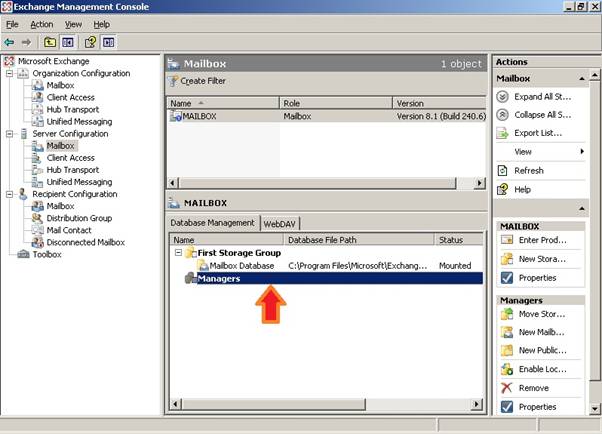Viewport: 602px width, 434px height.
Task: Sort by Database File Path column
Action: pyautogui.click(x=359, y=240)
